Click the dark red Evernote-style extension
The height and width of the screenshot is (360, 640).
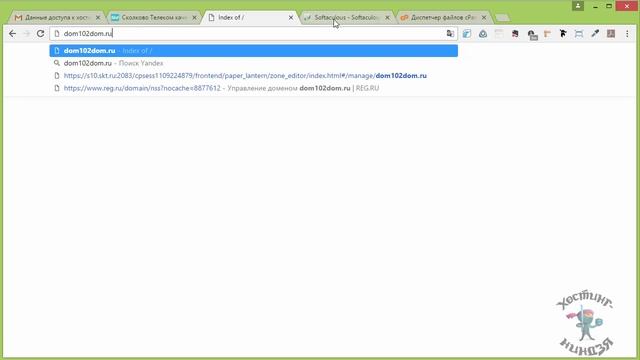coord(515,34)
